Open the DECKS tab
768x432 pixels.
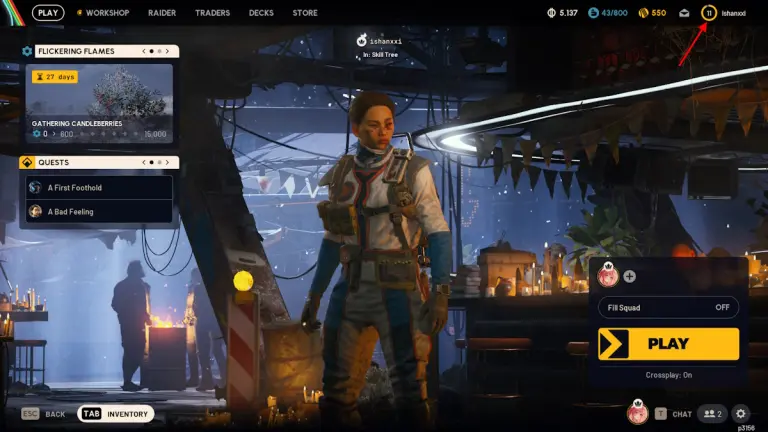[261, 13]
